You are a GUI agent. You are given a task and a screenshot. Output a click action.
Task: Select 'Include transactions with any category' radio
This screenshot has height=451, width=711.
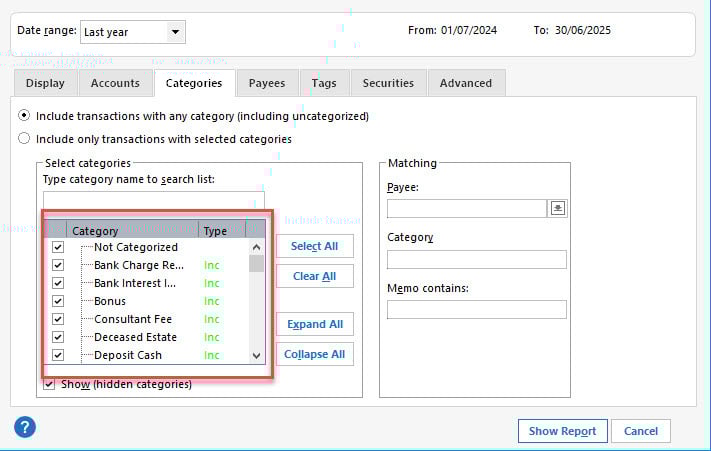(24, 116)
